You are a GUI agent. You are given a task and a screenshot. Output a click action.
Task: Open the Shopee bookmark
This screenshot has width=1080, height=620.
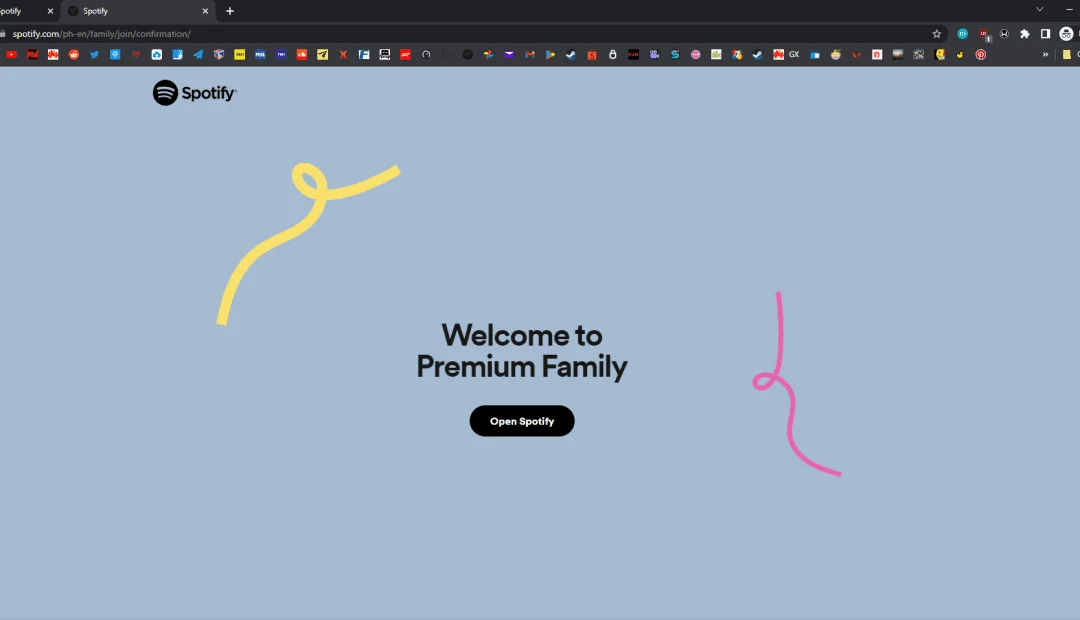(592, 54)
